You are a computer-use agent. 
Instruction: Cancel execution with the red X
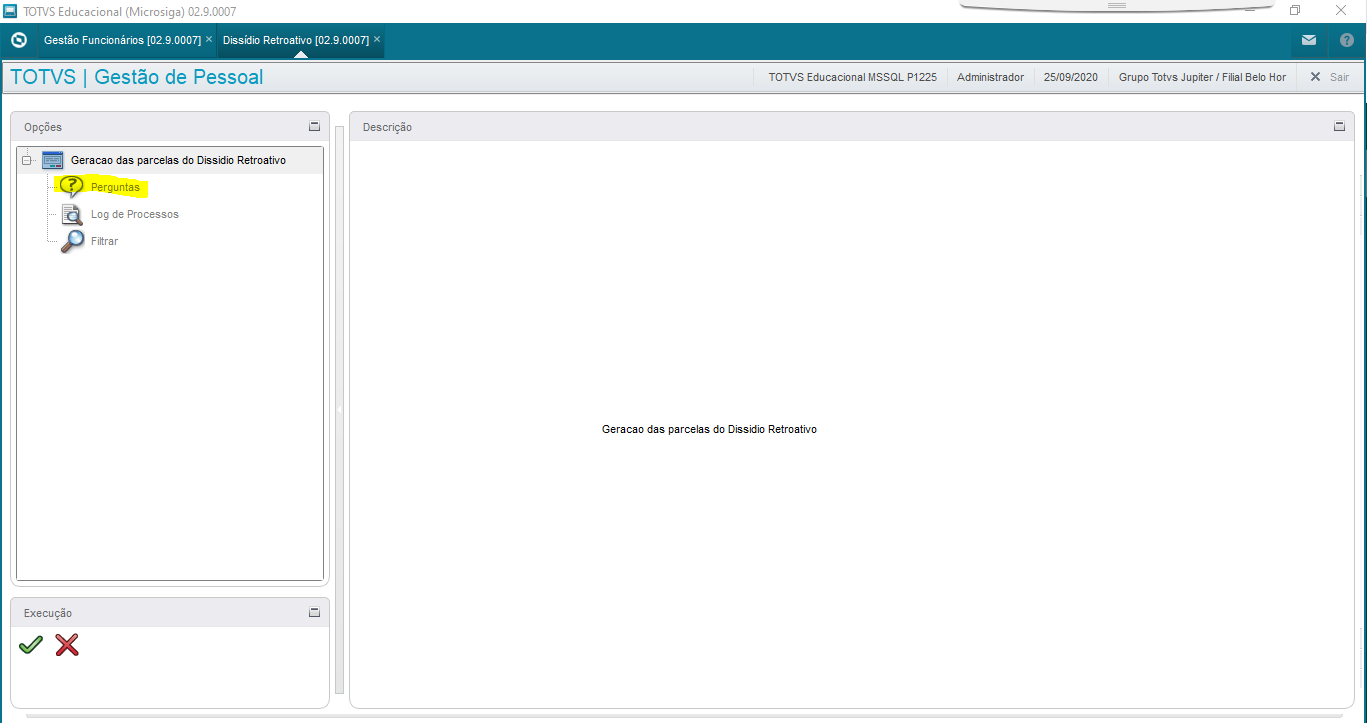point(67,645)
